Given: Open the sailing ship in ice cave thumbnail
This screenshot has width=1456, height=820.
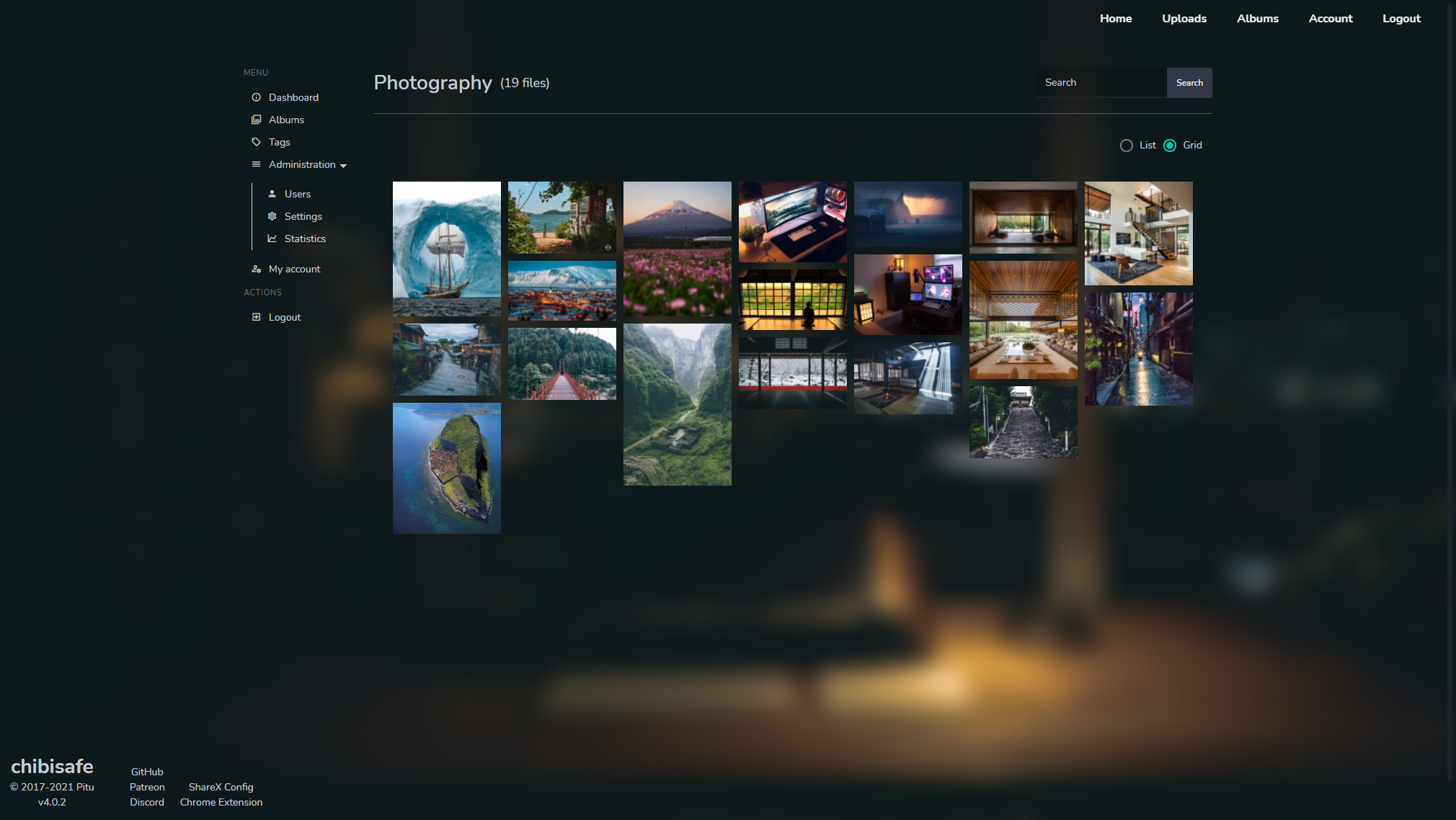Looking at the screenshot, I should [447, 249].
